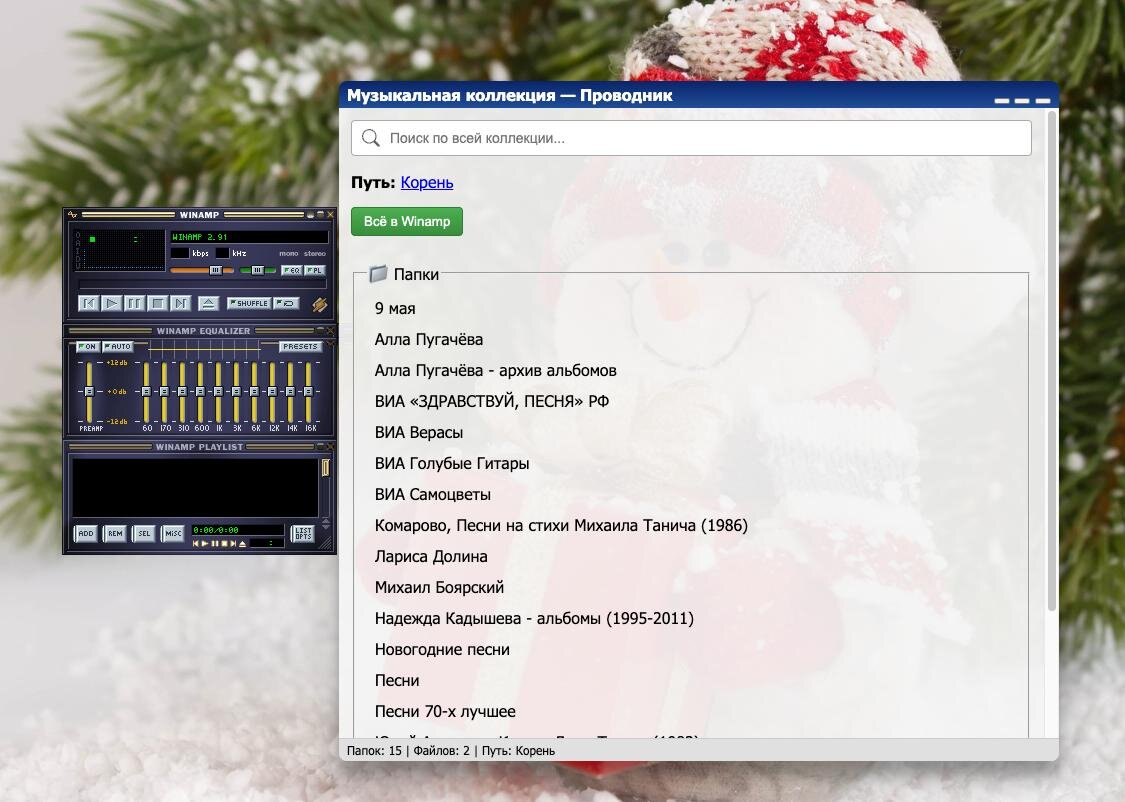
Task: Click the green "Всё в Winamp" button
Action: coord(407,221)
